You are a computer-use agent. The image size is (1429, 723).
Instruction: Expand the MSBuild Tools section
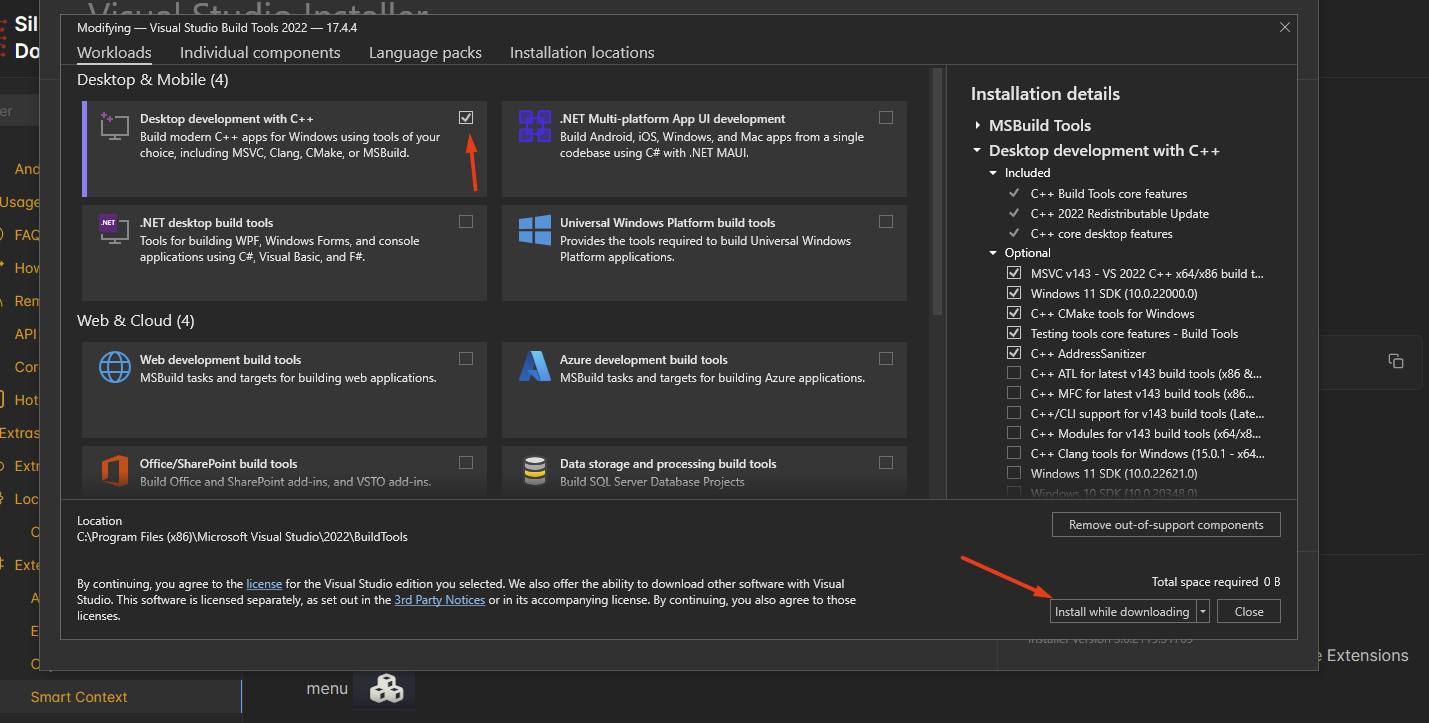tap(979, 125)
